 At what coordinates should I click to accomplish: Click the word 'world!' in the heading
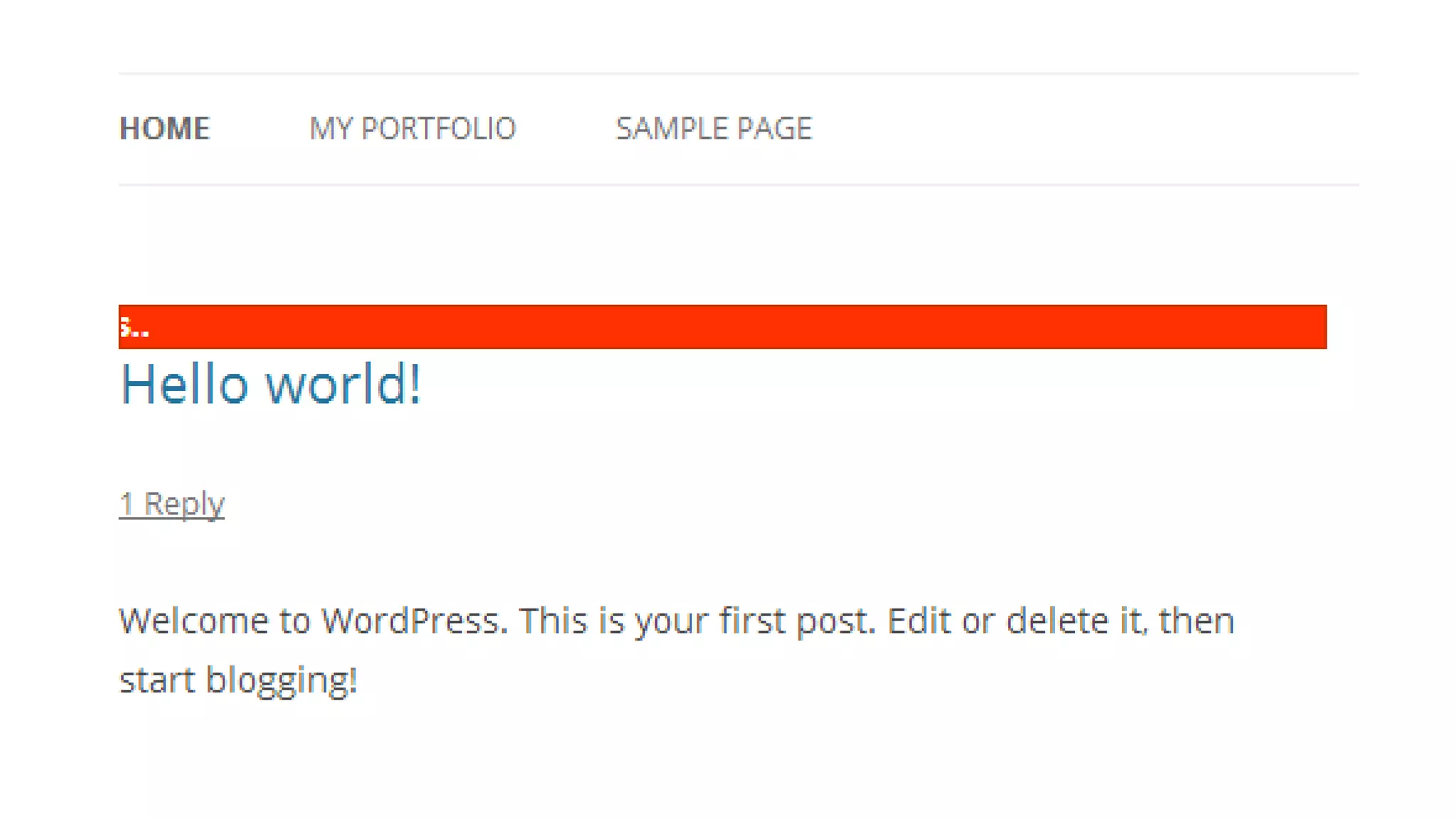click(343, 384)
